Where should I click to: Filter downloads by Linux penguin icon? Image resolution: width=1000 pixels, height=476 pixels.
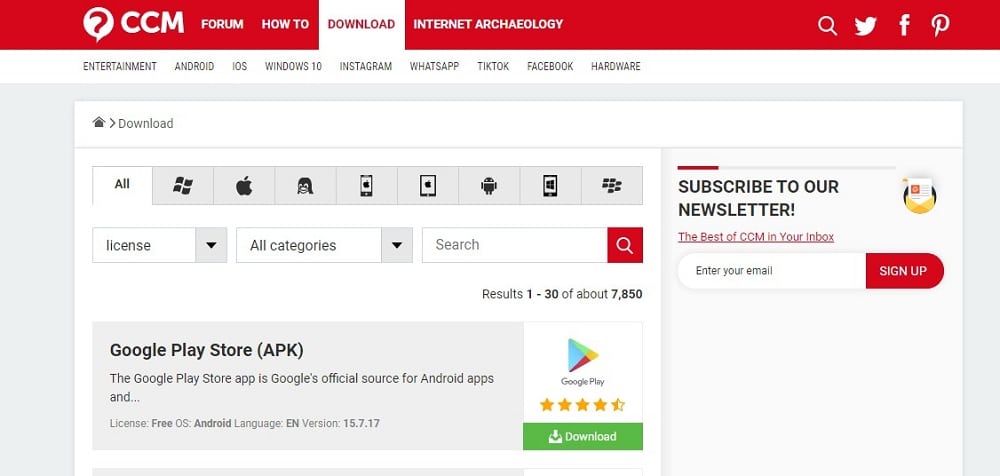tap(305, 186)
